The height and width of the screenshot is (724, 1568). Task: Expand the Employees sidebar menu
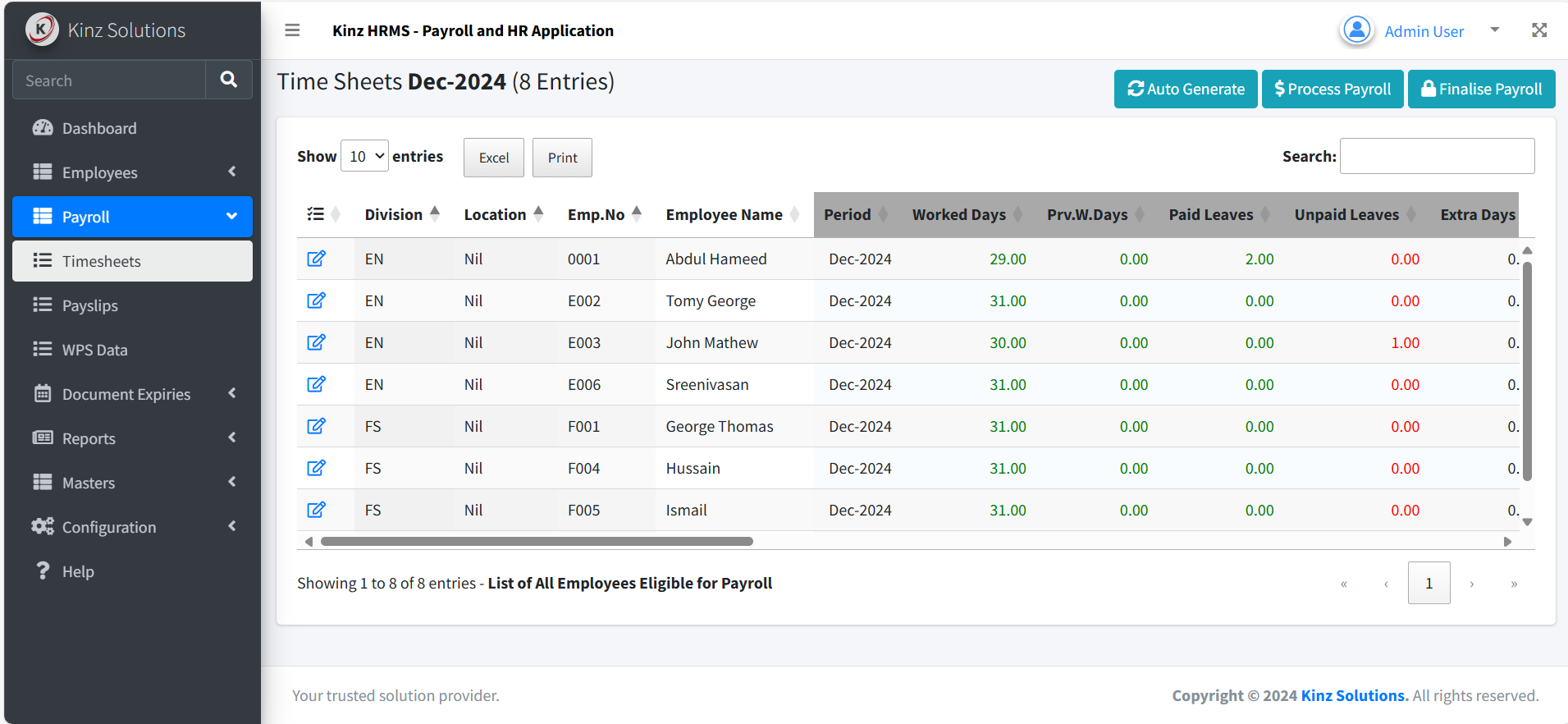132,172
